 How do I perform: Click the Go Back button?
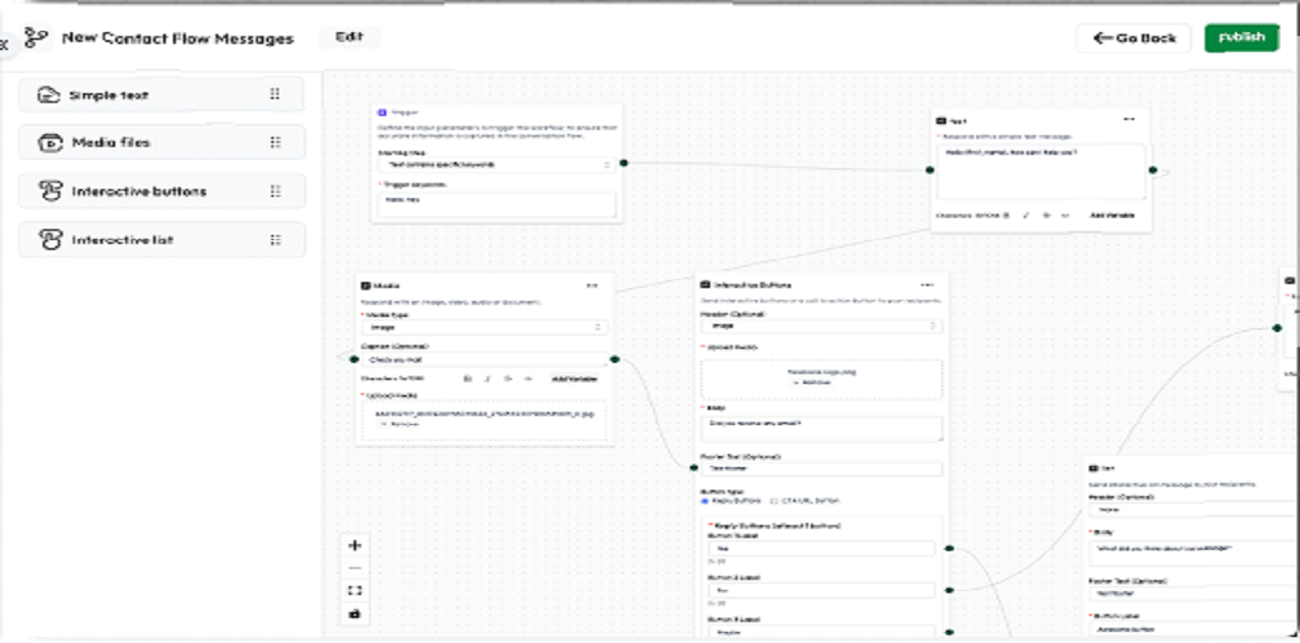point(1134,38)
